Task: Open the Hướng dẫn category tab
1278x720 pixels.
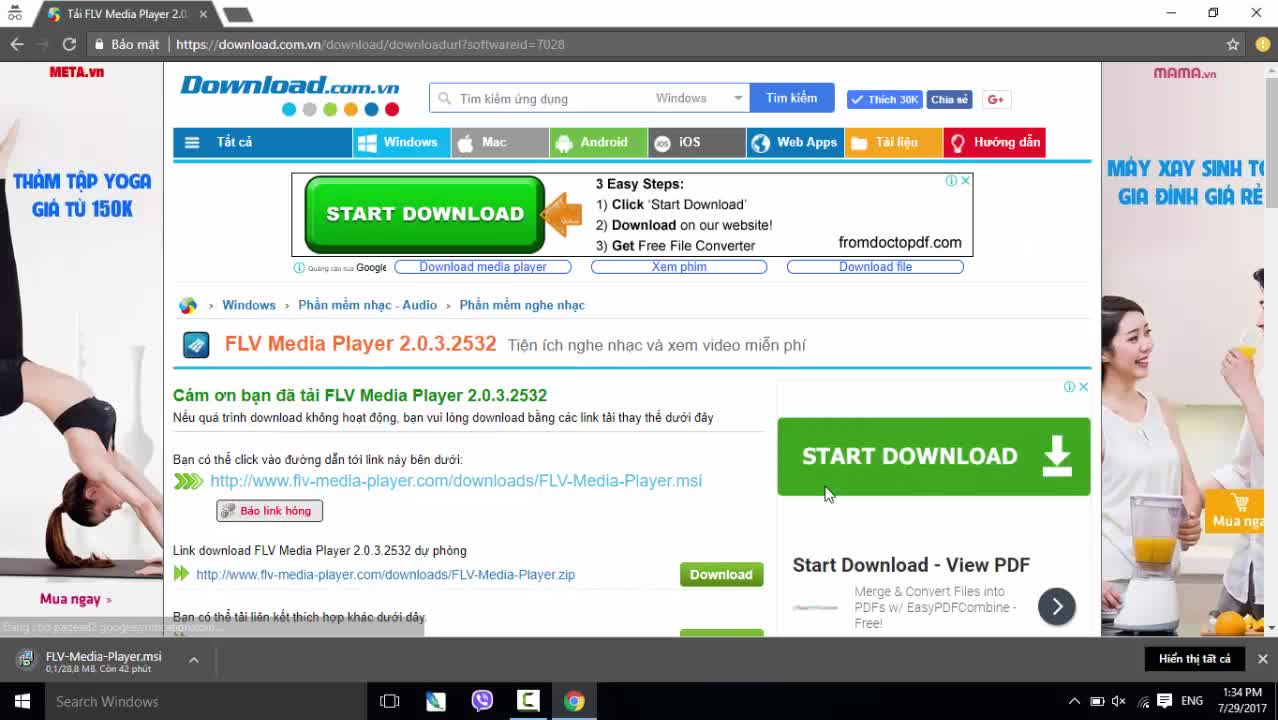Action: [994, 142]
